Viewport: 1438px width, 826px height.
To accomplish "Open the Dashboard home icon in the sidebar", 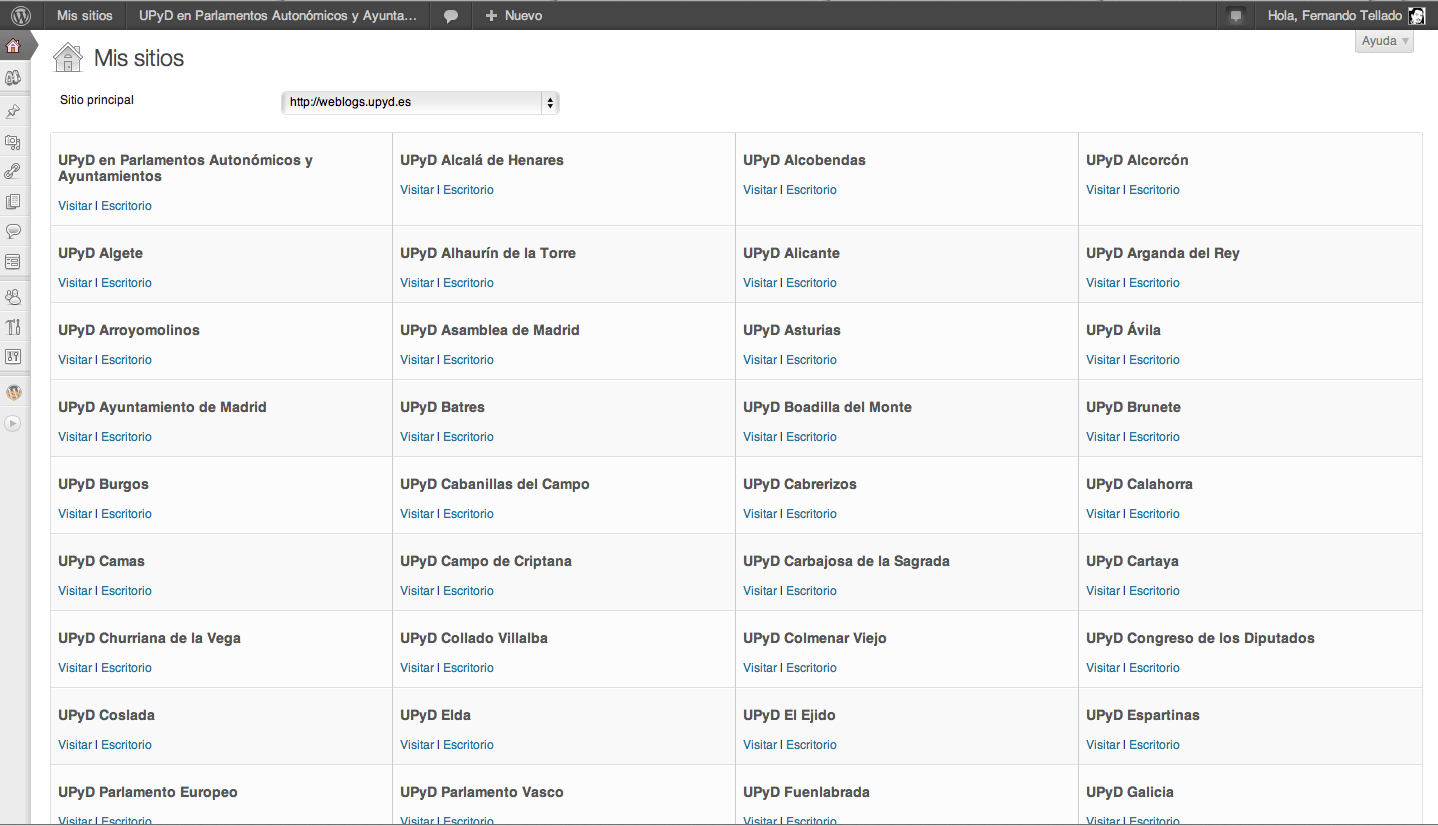I will [x=13, y=46].
